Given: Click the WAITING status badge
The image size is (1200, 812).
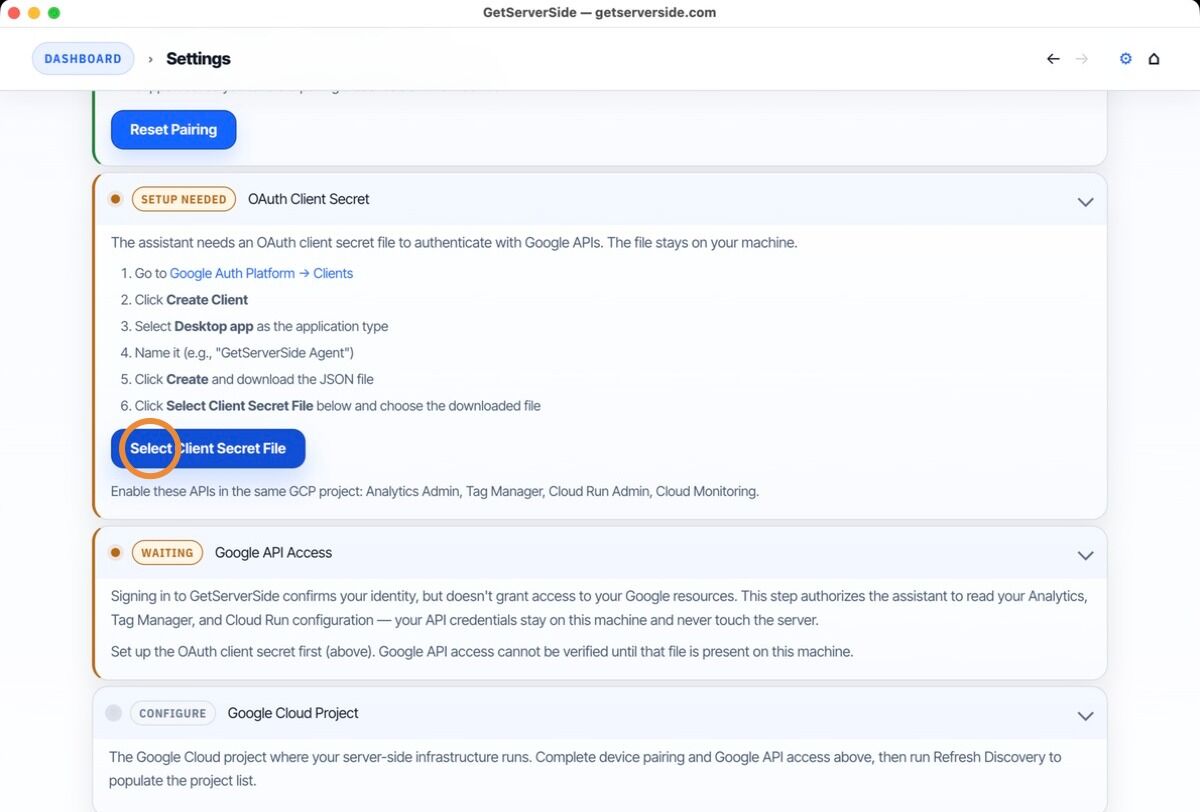Looking at the screenshot, I should point(167,552).
